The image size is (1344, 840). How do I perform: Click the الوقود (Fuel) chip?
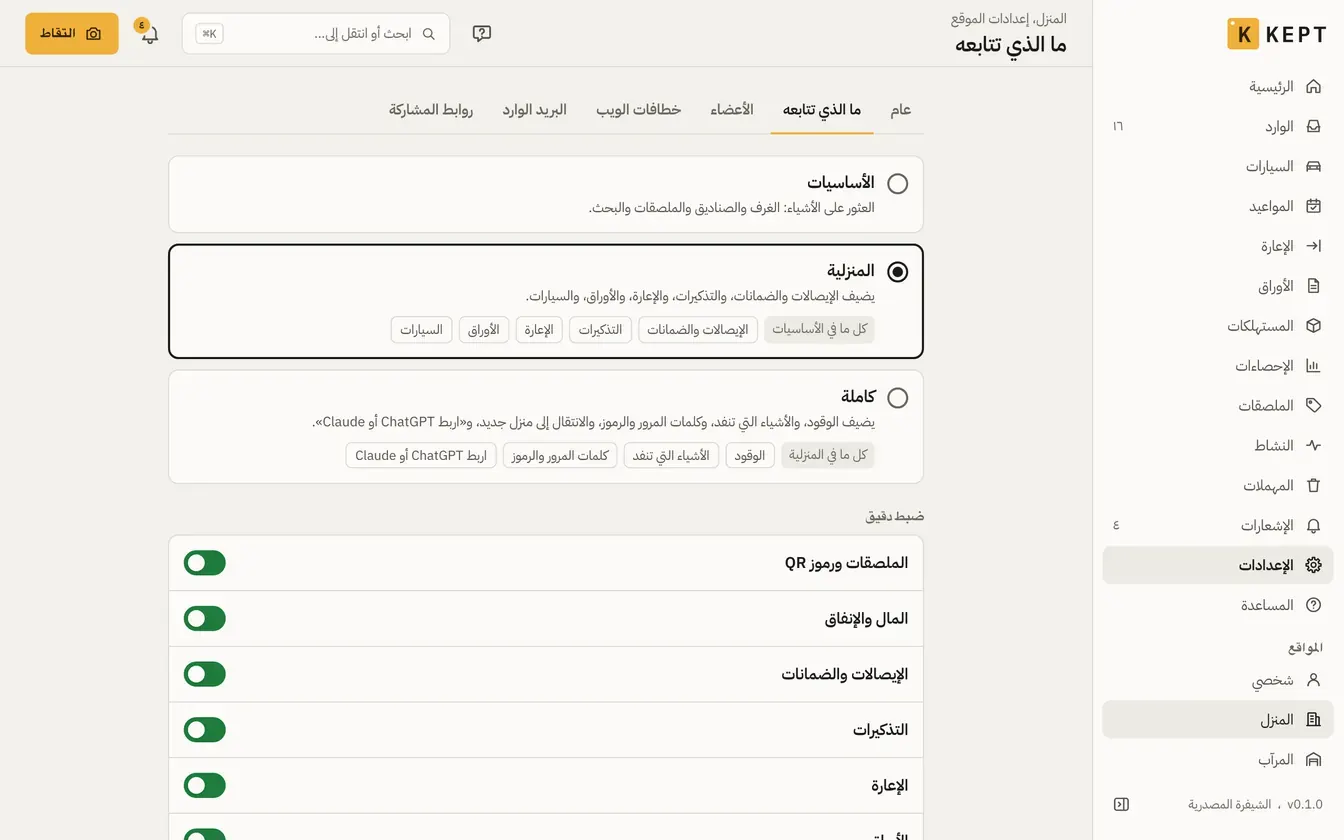coord(750,456)
